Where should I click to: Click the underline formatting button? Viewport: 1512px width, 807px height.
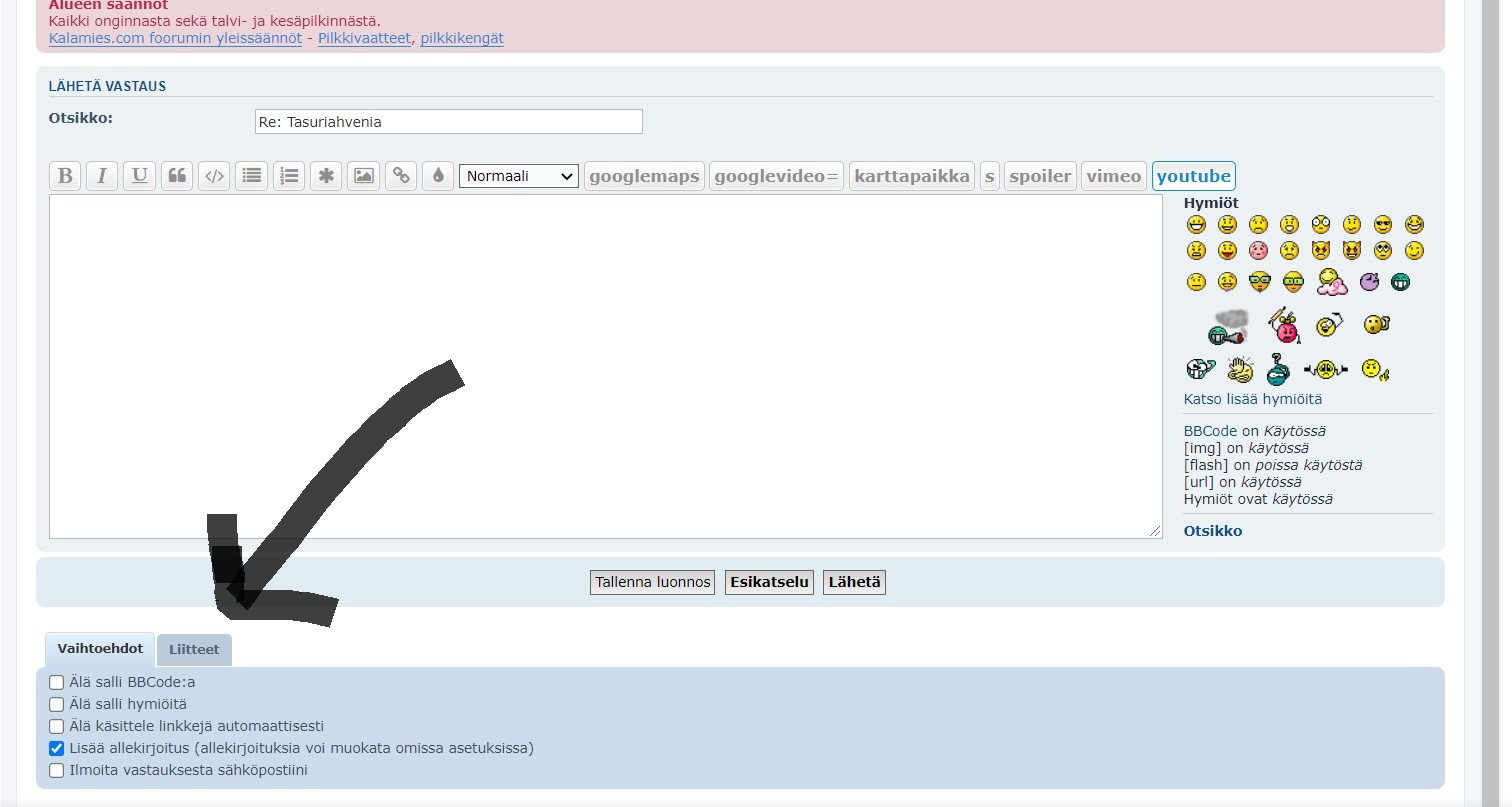(140, 176)
